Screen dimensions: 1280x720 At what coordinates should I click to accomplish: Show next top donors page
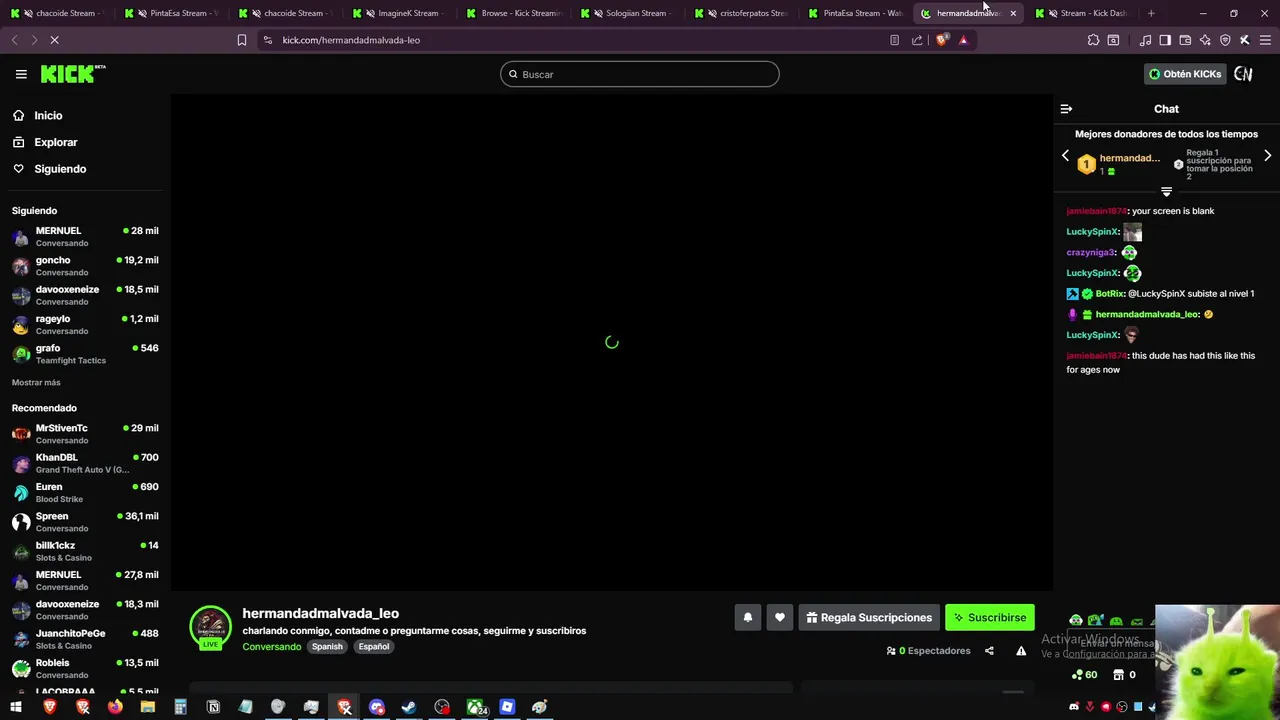click(x=1268, y=156)
